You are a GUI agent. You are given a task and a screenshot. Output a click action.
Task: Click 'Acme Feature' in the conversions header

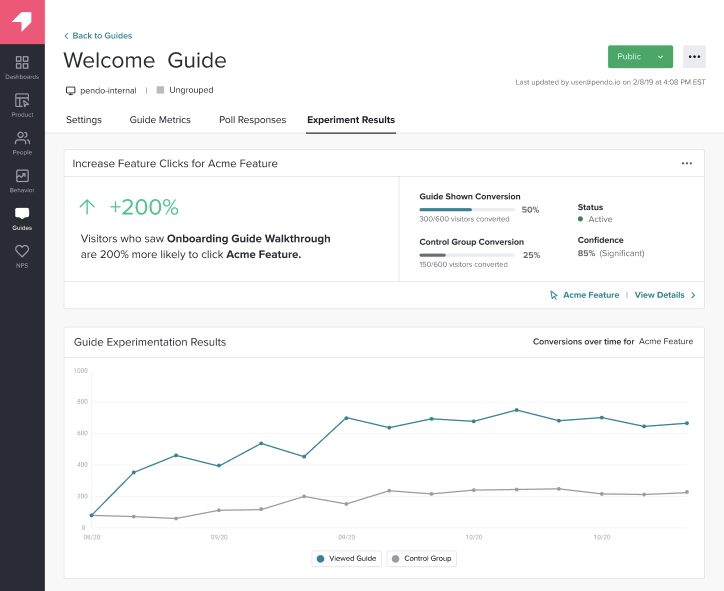666,341
